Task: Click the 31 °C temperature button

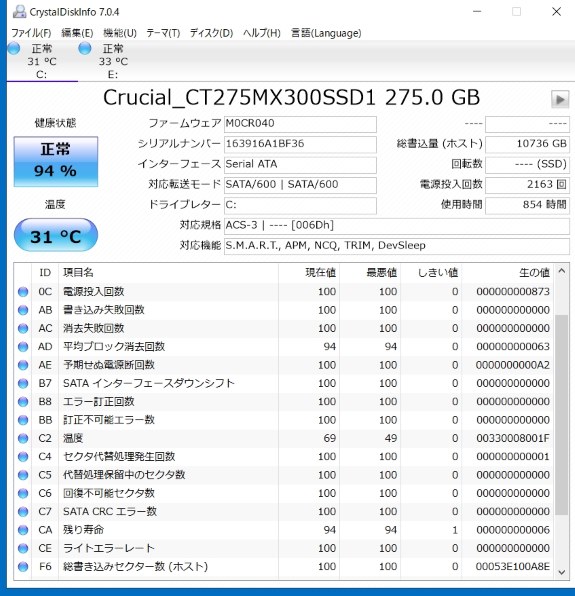Action: (x=56, y=235)
